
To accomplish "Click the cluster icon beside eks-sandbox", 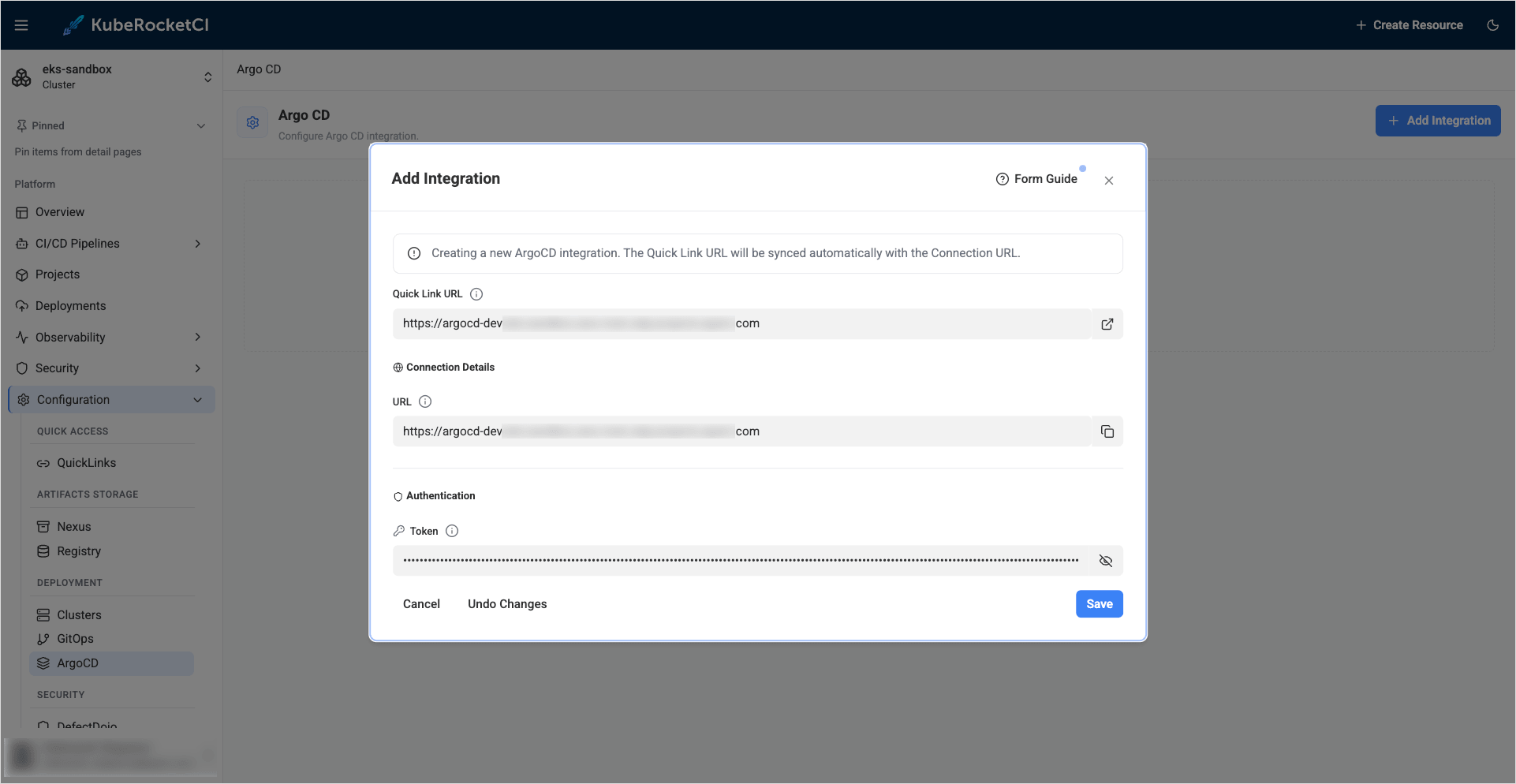I will (x=22, y=77).
